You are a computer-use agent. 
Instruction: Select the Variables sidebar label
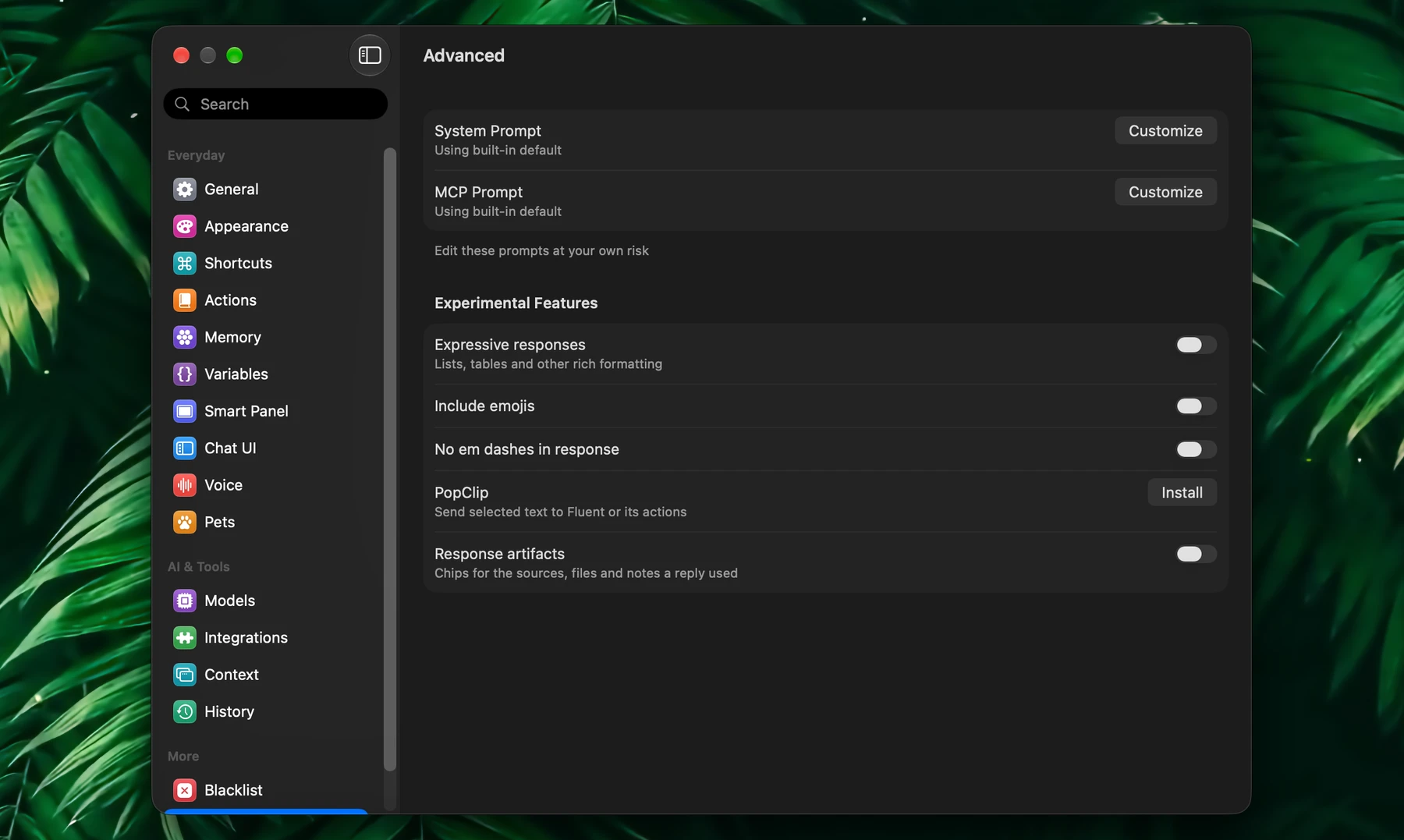click(236, 374)
